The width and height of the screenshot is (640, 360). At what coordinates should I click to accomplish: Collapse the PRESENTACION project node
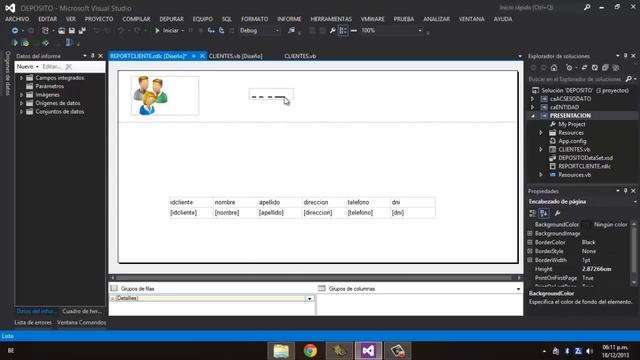pos(533,116)
